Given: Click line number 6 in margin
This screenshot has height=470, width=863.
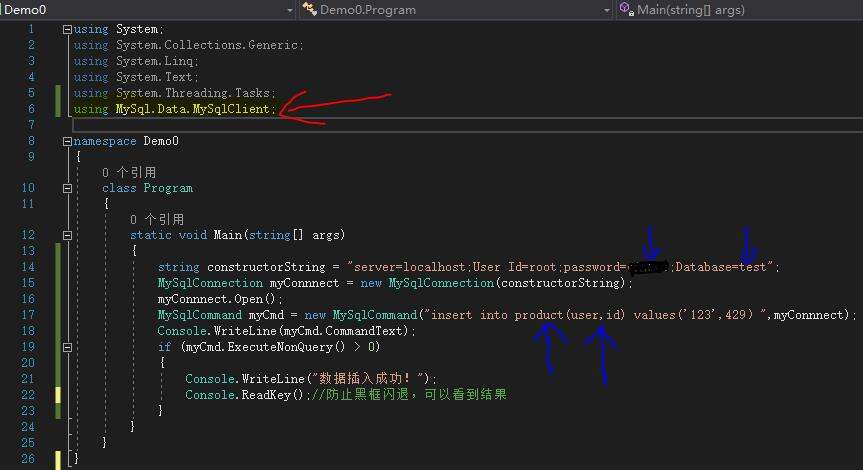Looking at the screenshot, I should pyautogui.click(x=31, y=109).
